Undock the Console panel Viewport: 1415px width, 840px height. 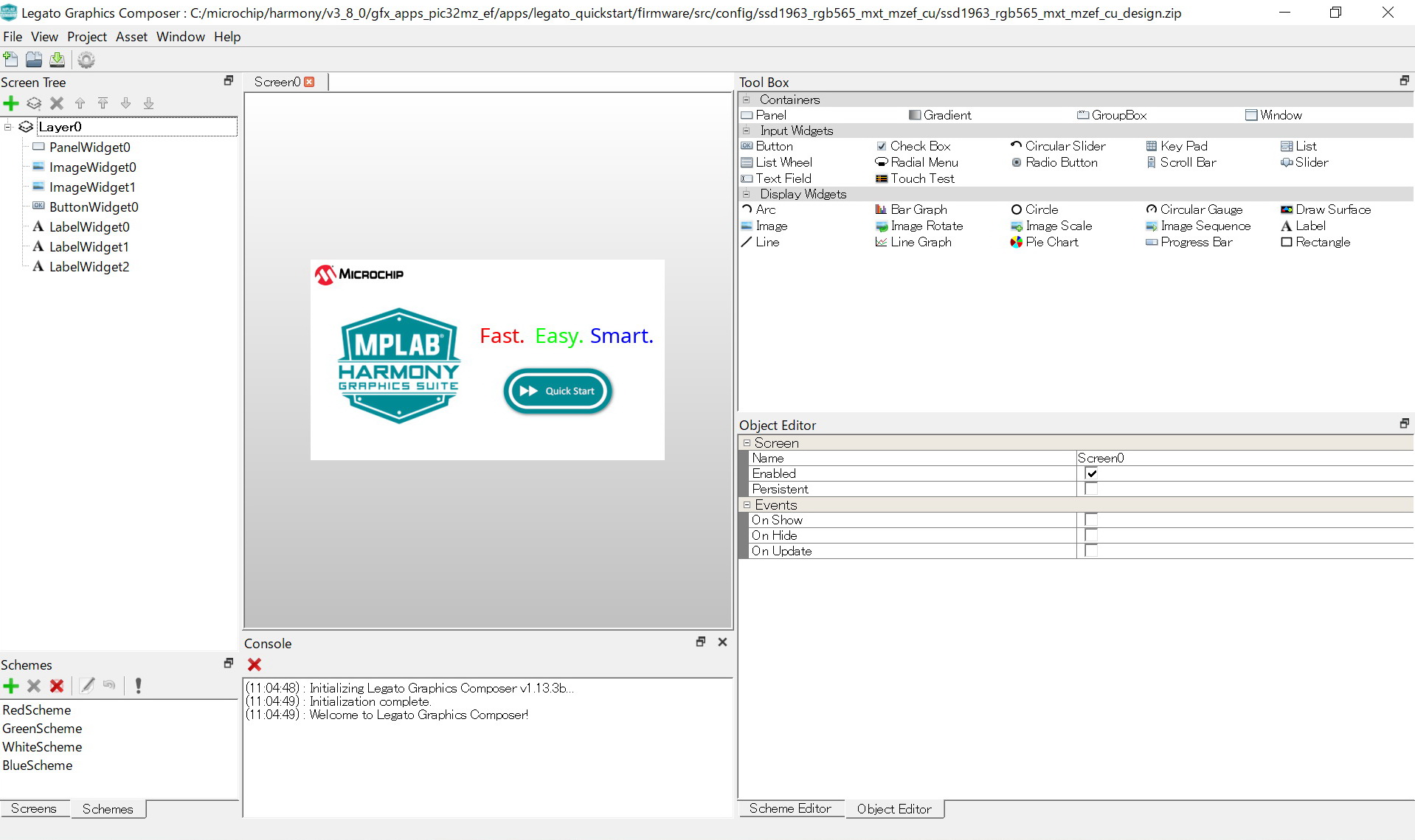point(700,642)
